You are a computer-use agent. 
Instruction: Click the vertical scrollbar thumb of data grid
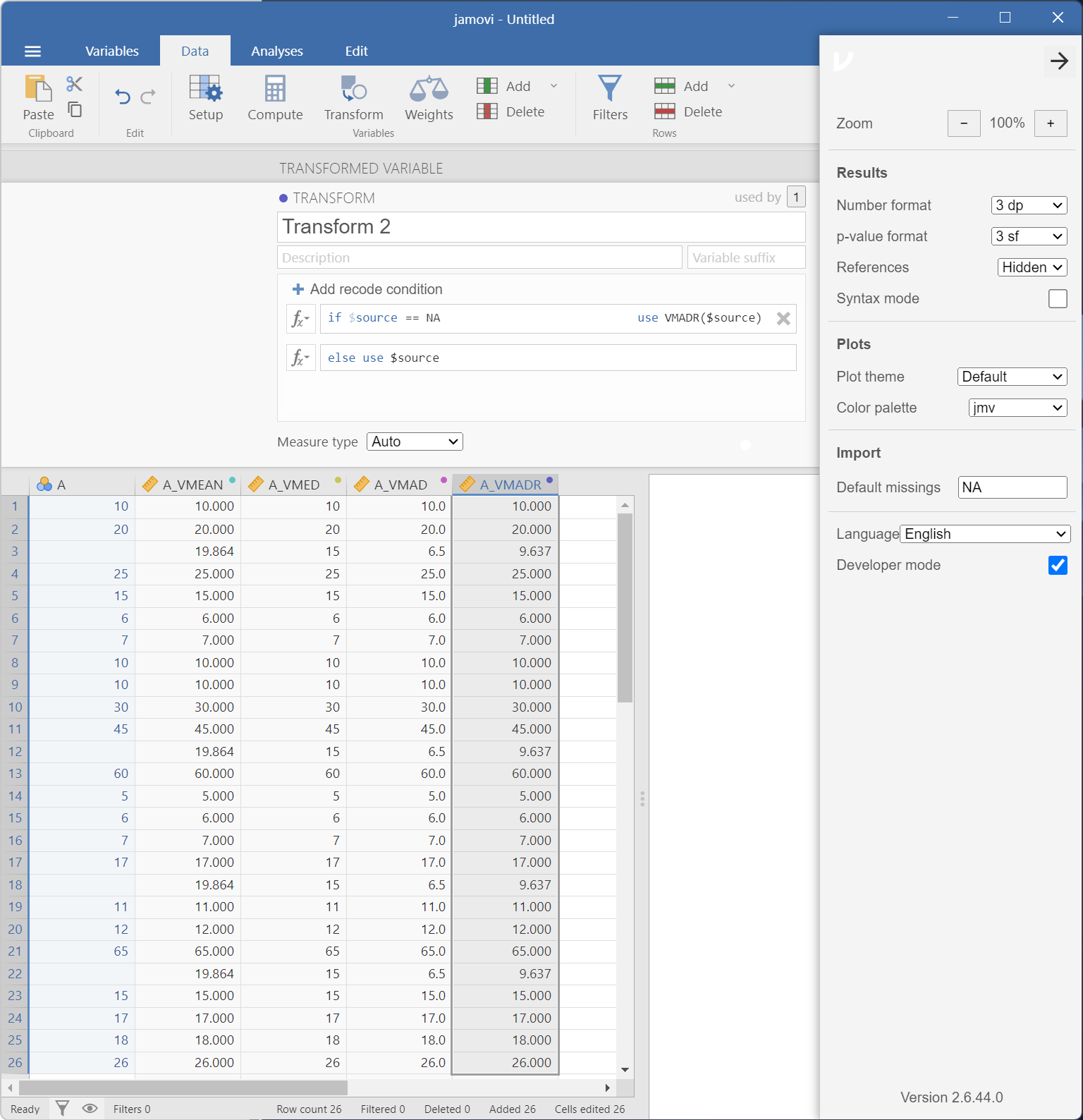coord(625,608)
